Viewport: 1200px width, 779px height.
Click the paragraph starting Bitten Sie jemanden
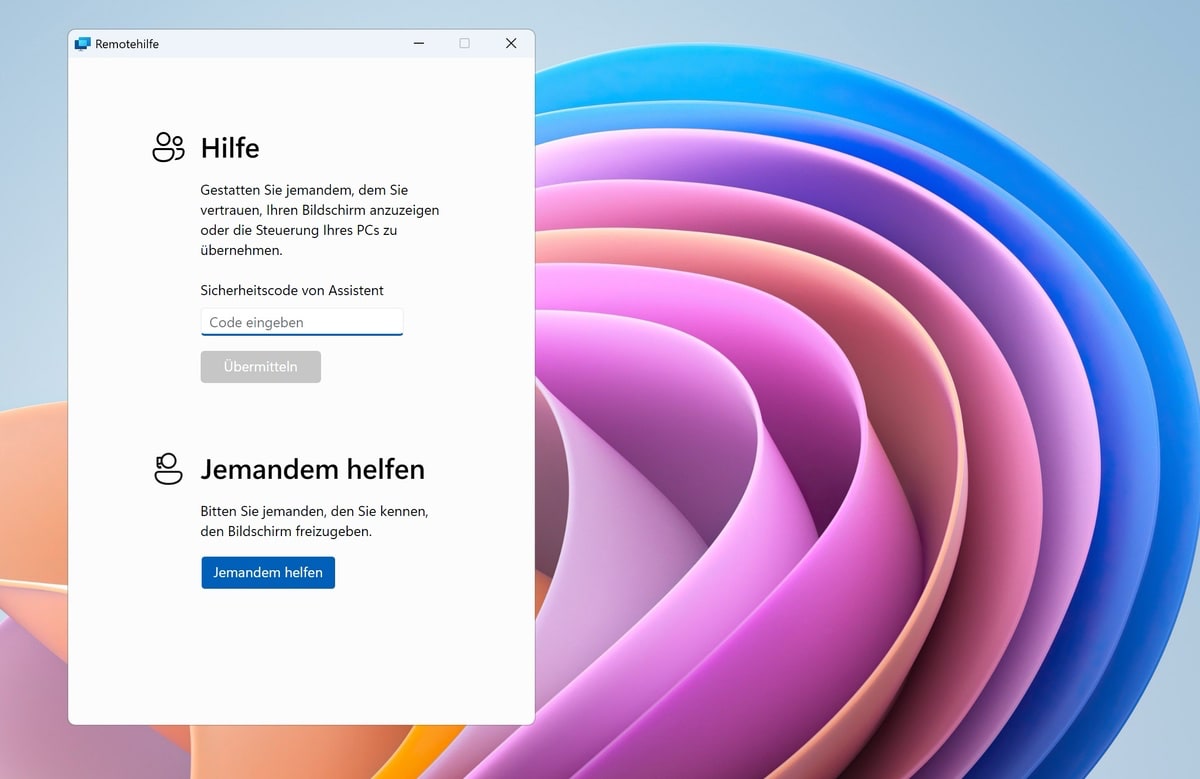(314, 521)
